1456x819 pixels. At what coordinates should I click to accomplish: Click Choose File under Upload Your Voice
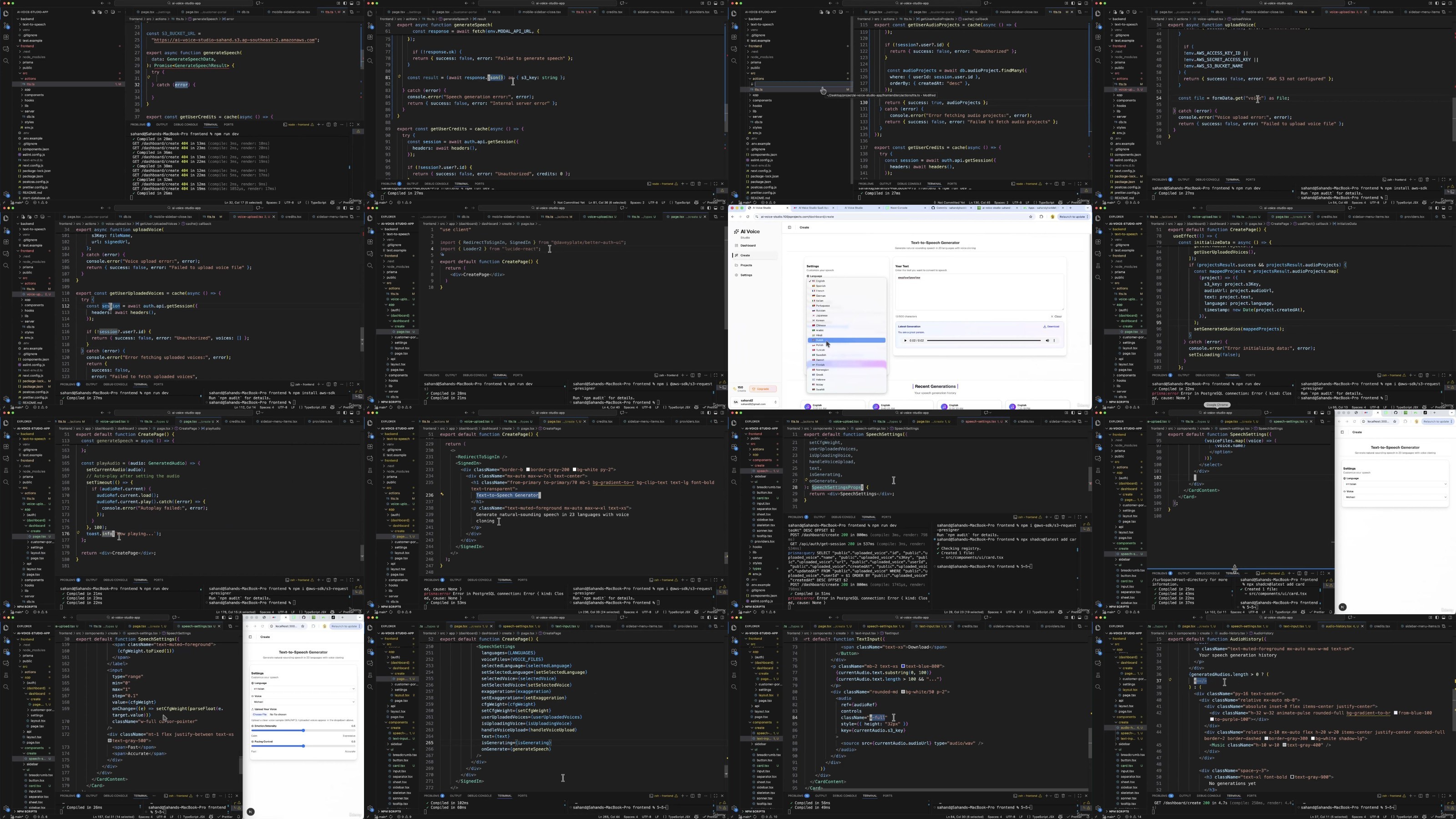coord(259,714)
